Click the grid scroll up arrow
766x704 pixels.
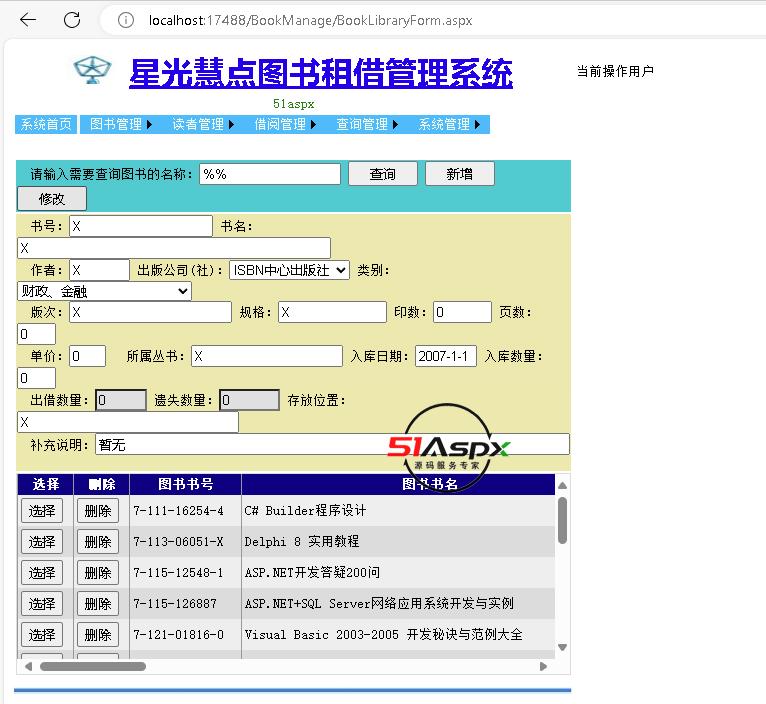[x=562, y=485]
